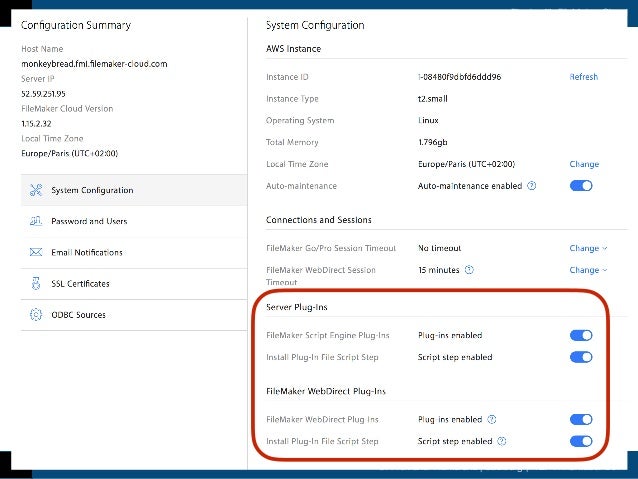
Task: Click the Configuration Summary title
Action: [76, 25]
